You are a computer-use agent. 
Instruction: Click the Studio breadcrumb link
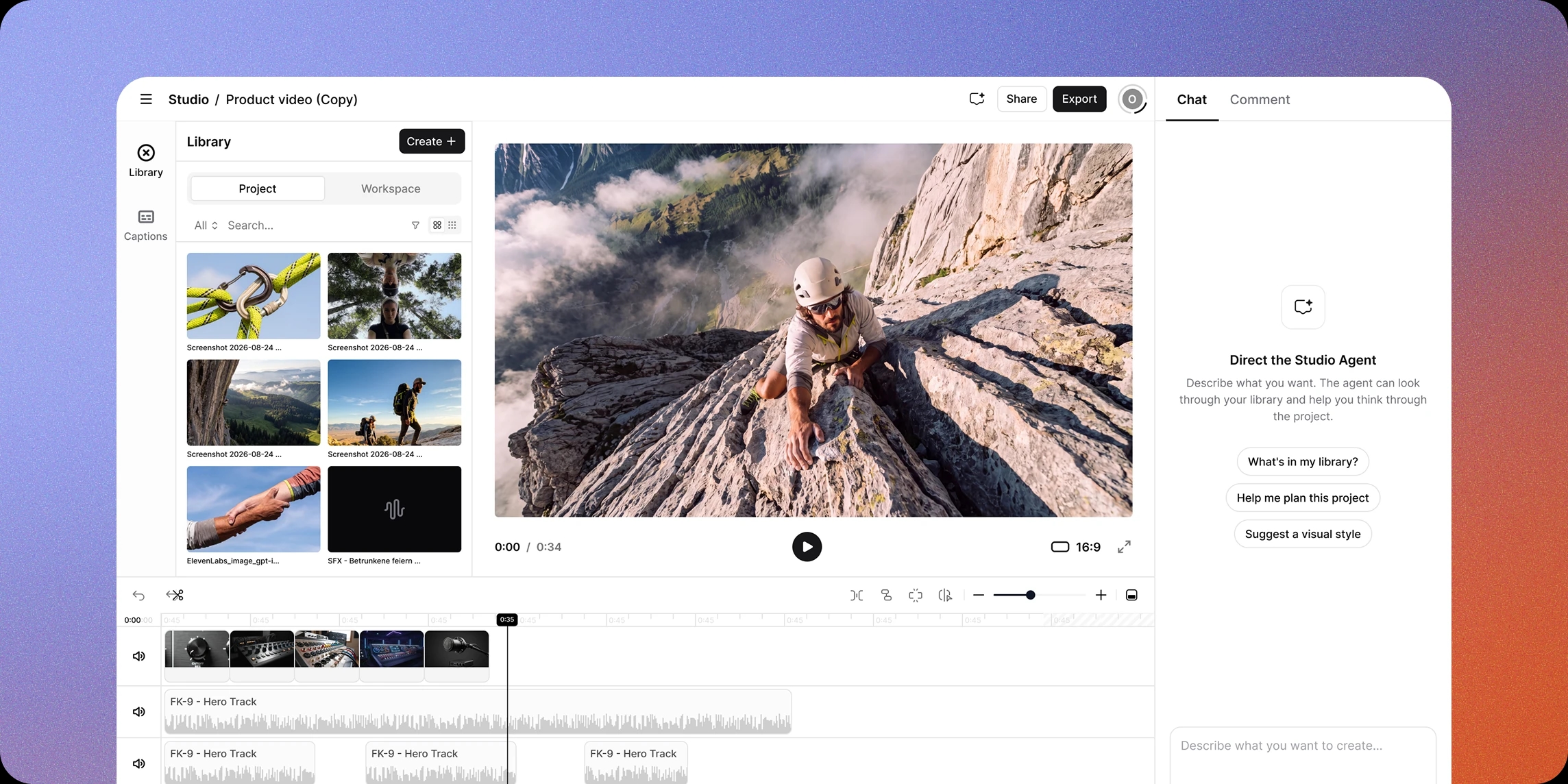click(x=188, y=99)
